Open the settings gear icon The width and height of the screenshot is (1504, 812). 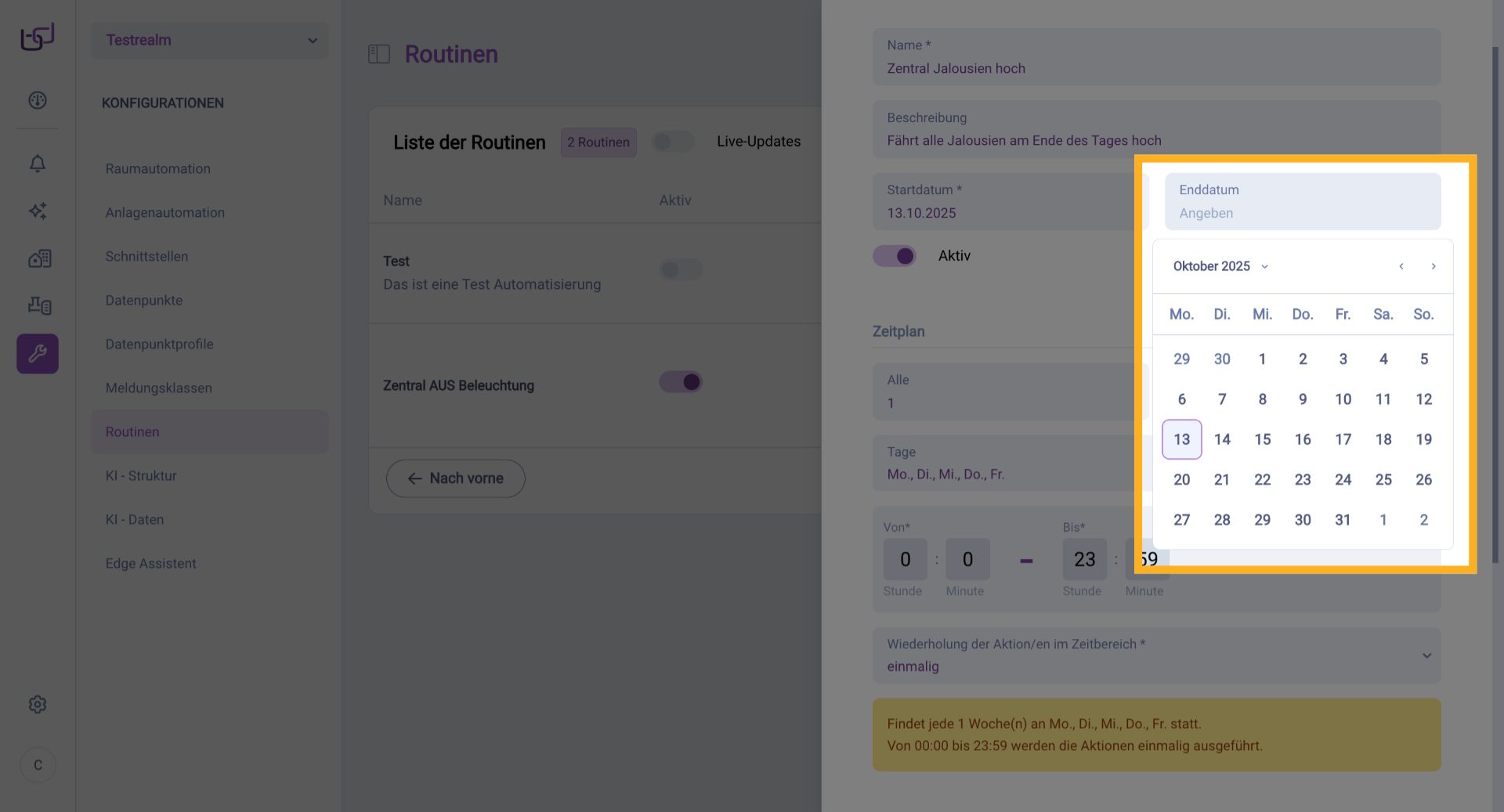(38, 705)
